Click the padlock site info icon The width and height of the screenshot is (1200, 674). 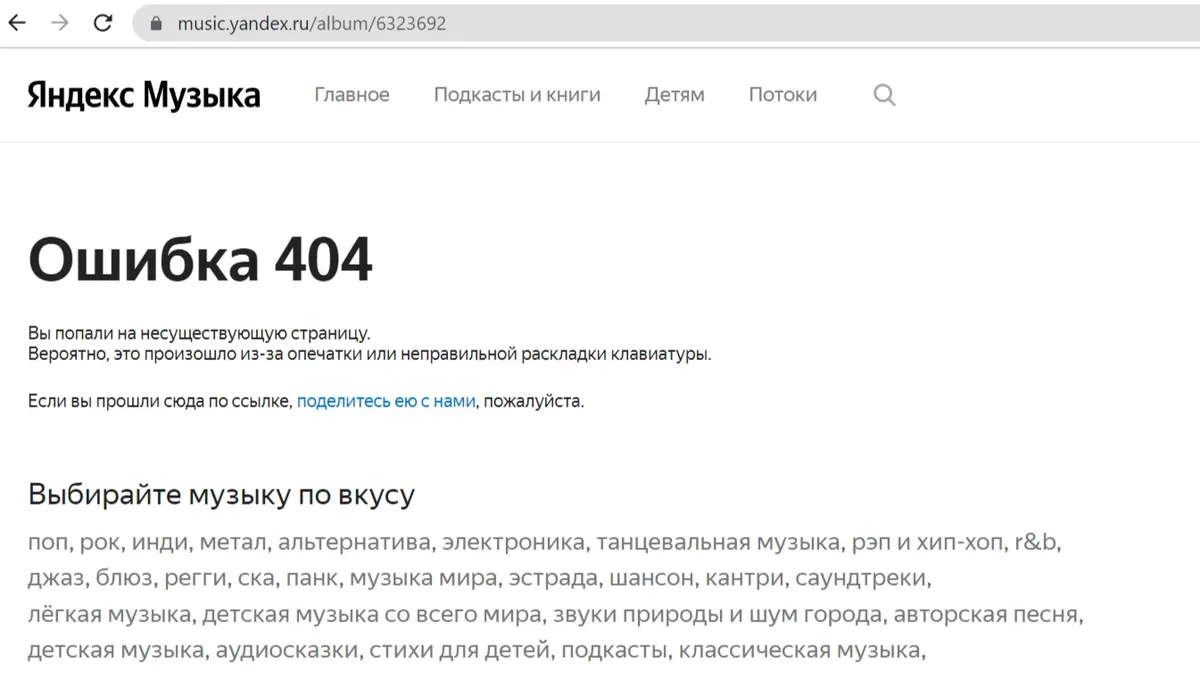pos(154,24)
